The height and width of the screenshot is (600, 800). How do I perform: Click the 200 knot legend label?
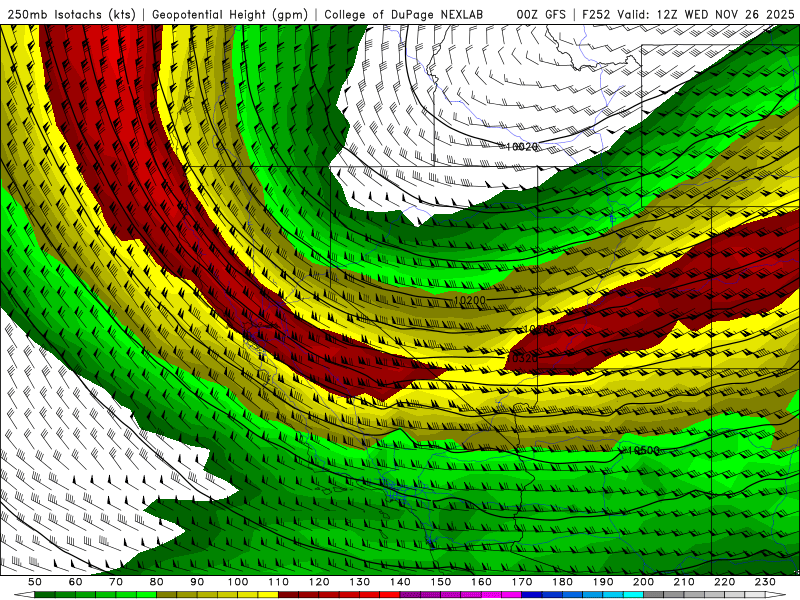click(x=643, y=582)
